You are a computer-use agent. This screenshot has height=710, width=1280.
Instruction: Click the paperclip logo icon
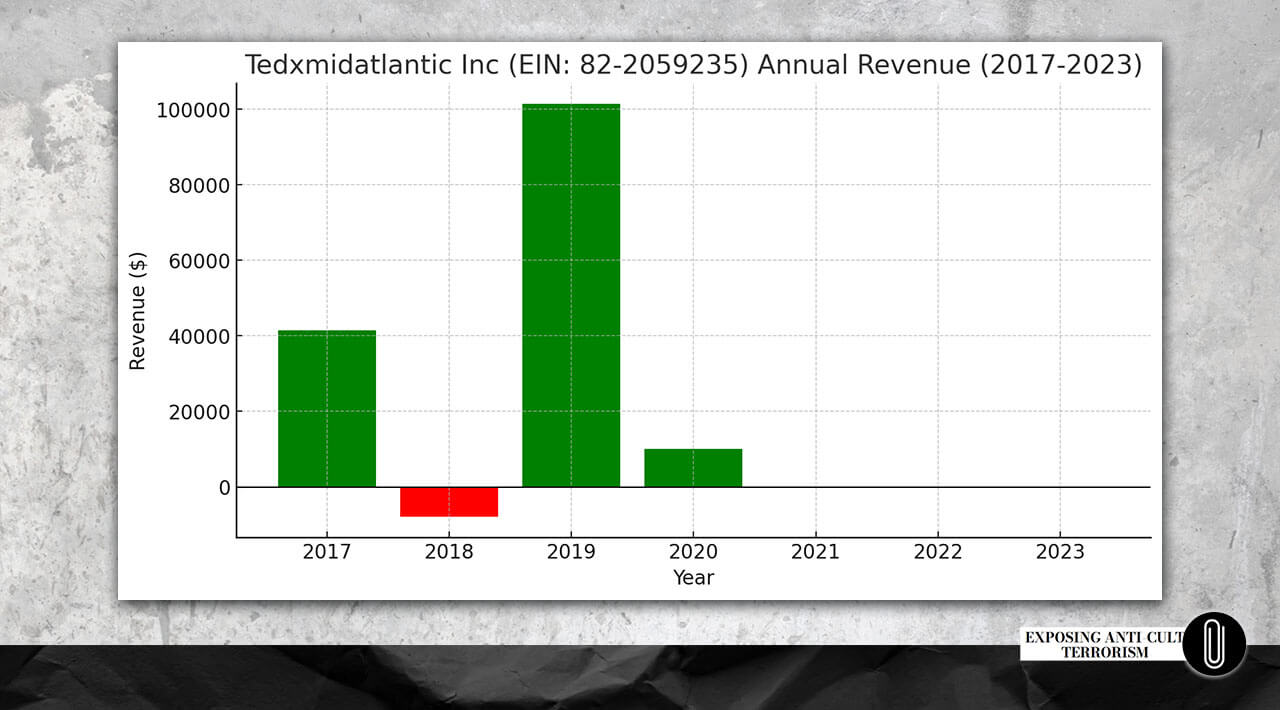coord(1214,644)
